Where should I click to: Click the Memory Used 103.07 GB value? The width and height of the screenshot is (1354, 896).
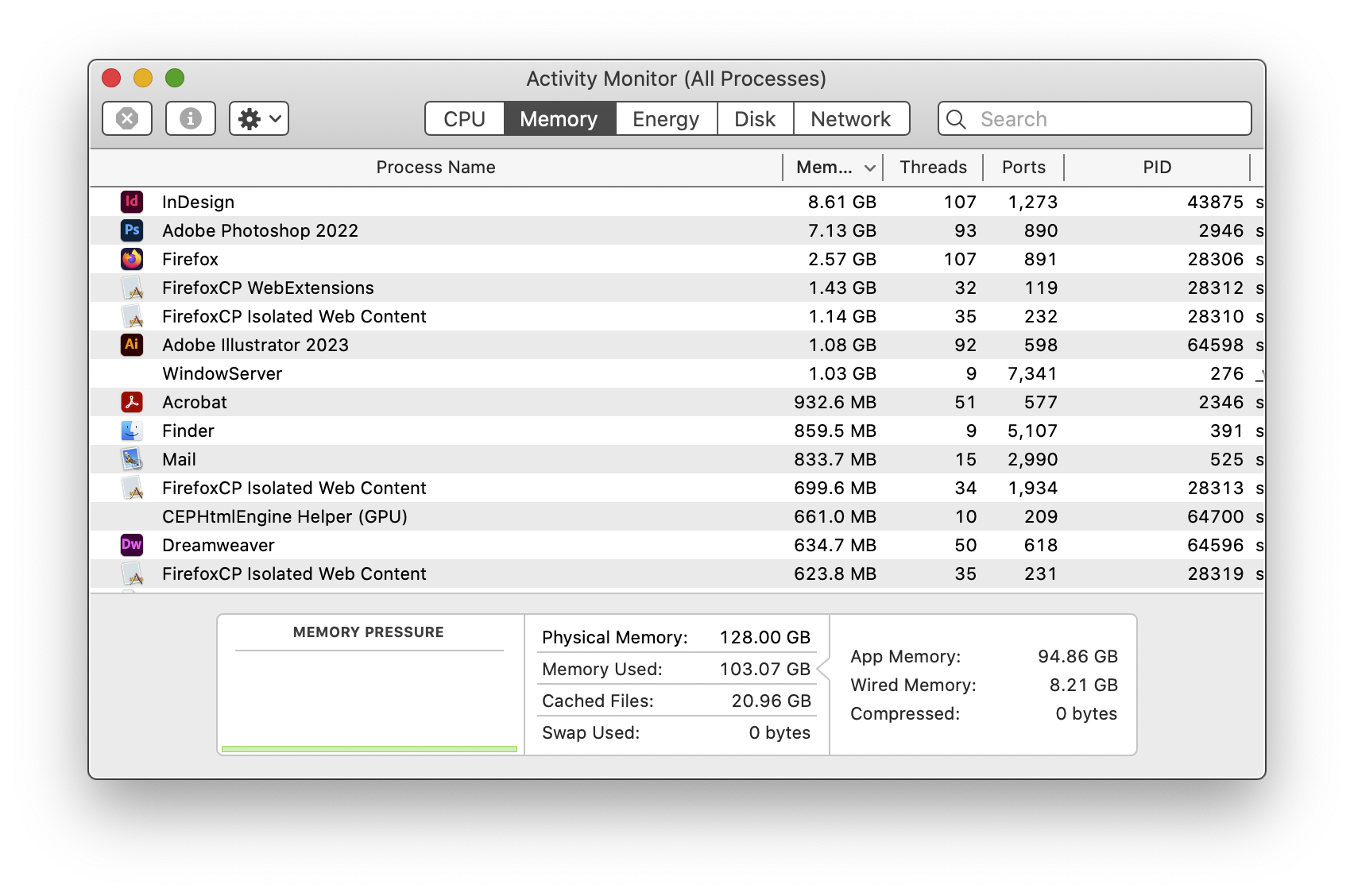coord(765,669)
